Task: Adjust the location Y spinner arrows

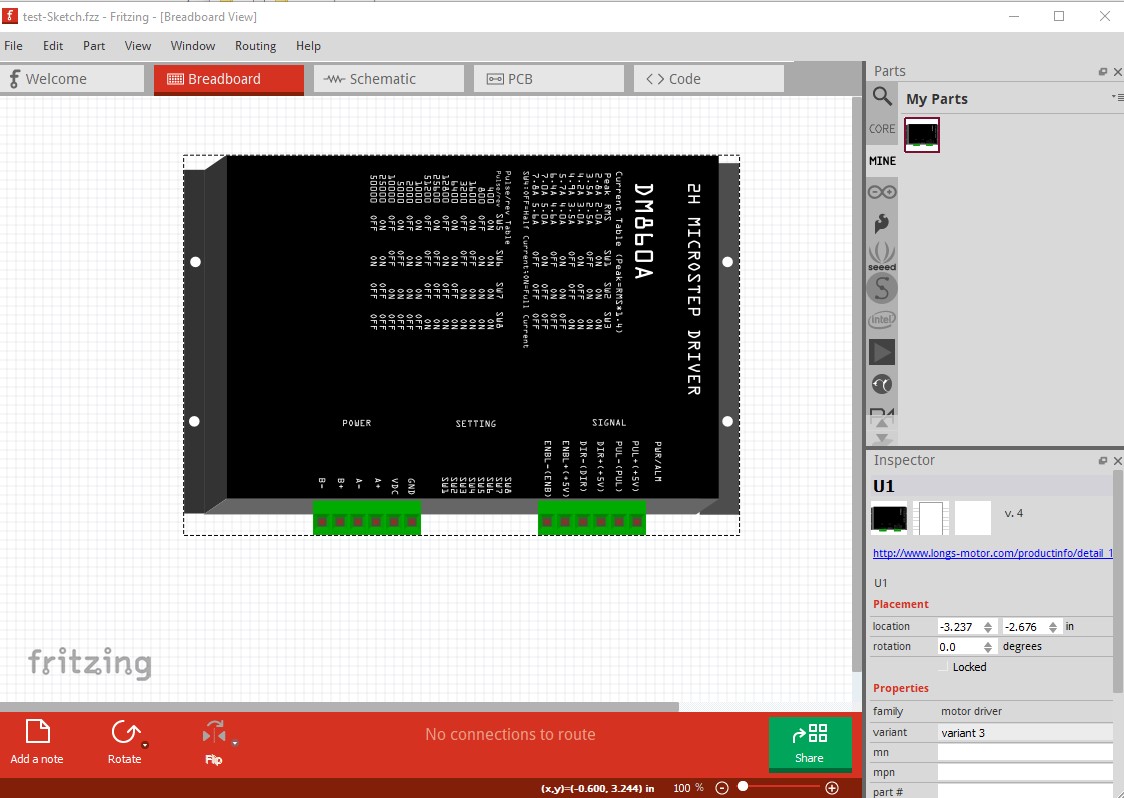Action: 1052,627
